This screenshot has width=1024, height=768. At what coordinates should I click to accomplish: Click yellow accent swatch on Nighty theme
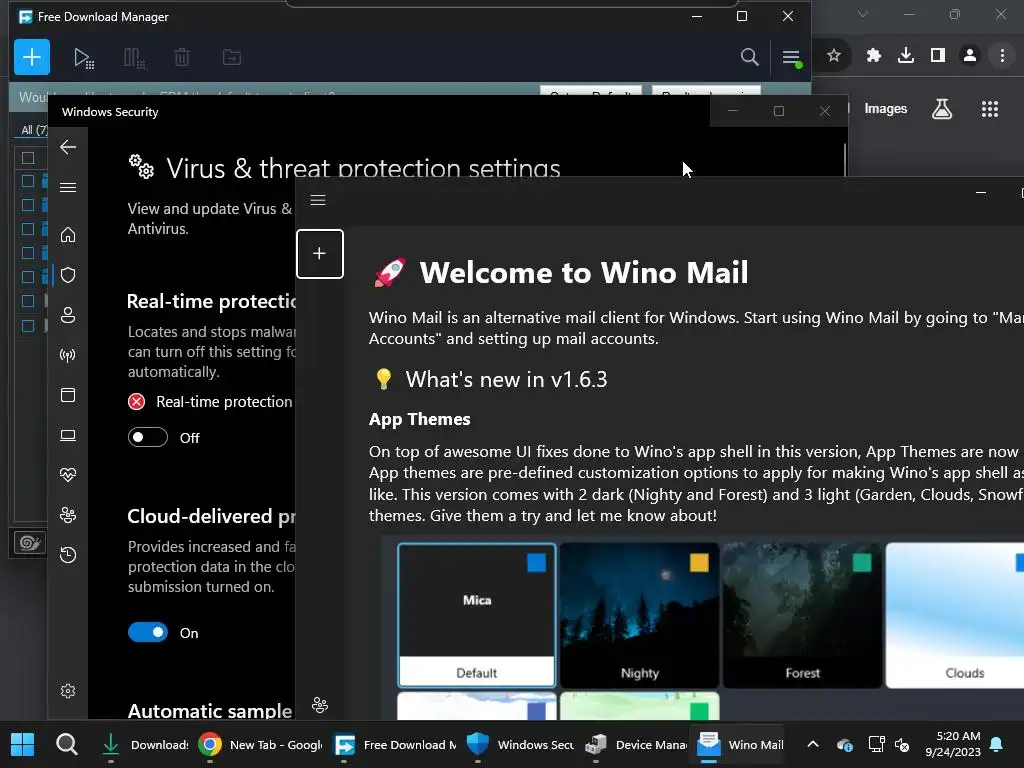pyautogui.click(x=699, y=562)
